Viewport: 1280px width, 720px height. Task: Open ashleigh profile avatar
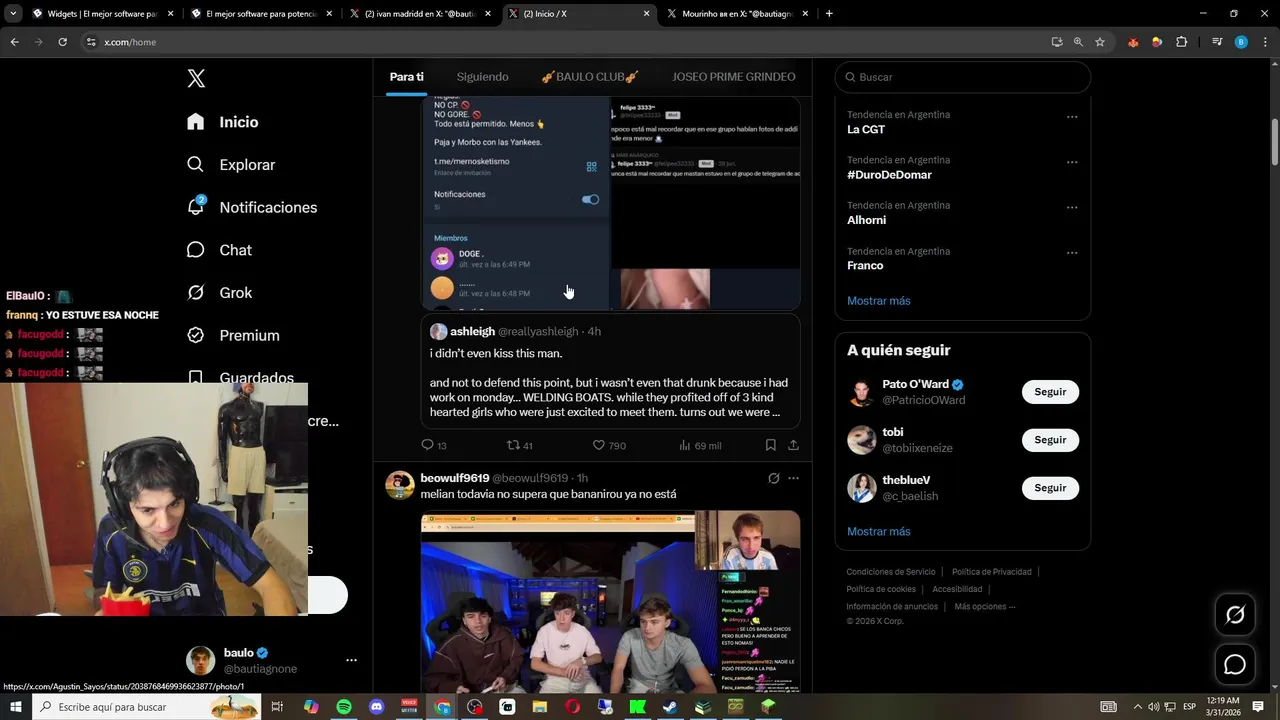coord(438,331)
